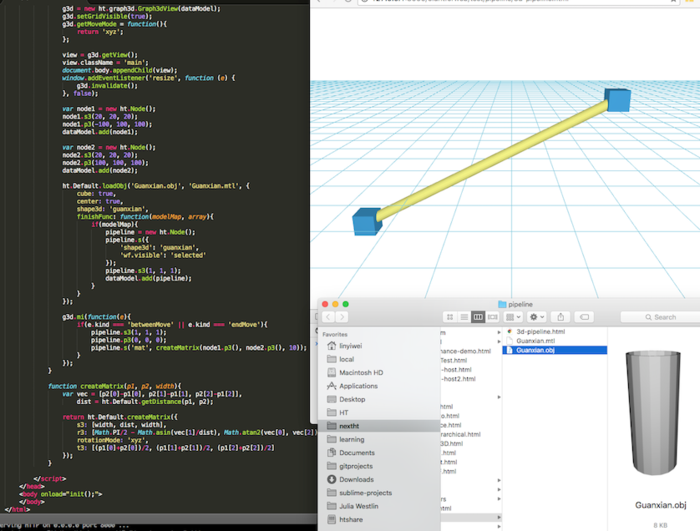Open local folder in Finder sidebar
The height and width of the screenshot is (531, 700).
point(346,359)
